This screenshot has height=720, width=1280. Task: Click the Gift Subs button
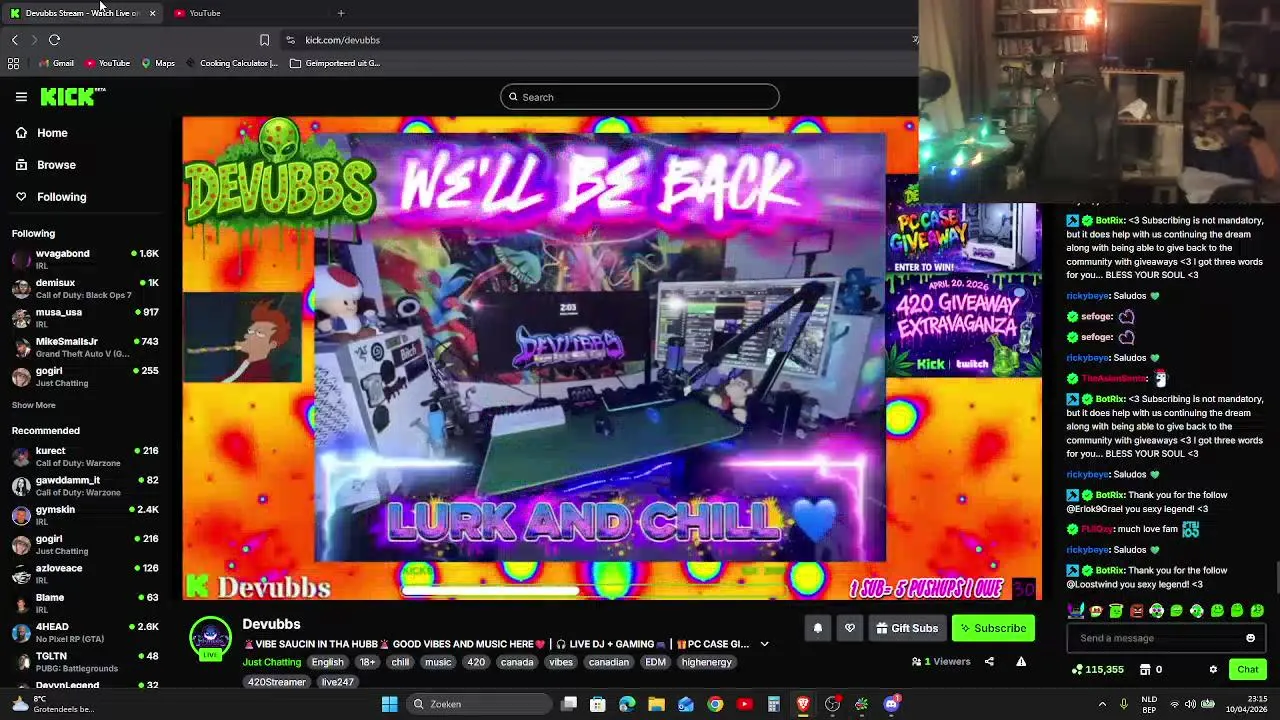tap(907, 628)
